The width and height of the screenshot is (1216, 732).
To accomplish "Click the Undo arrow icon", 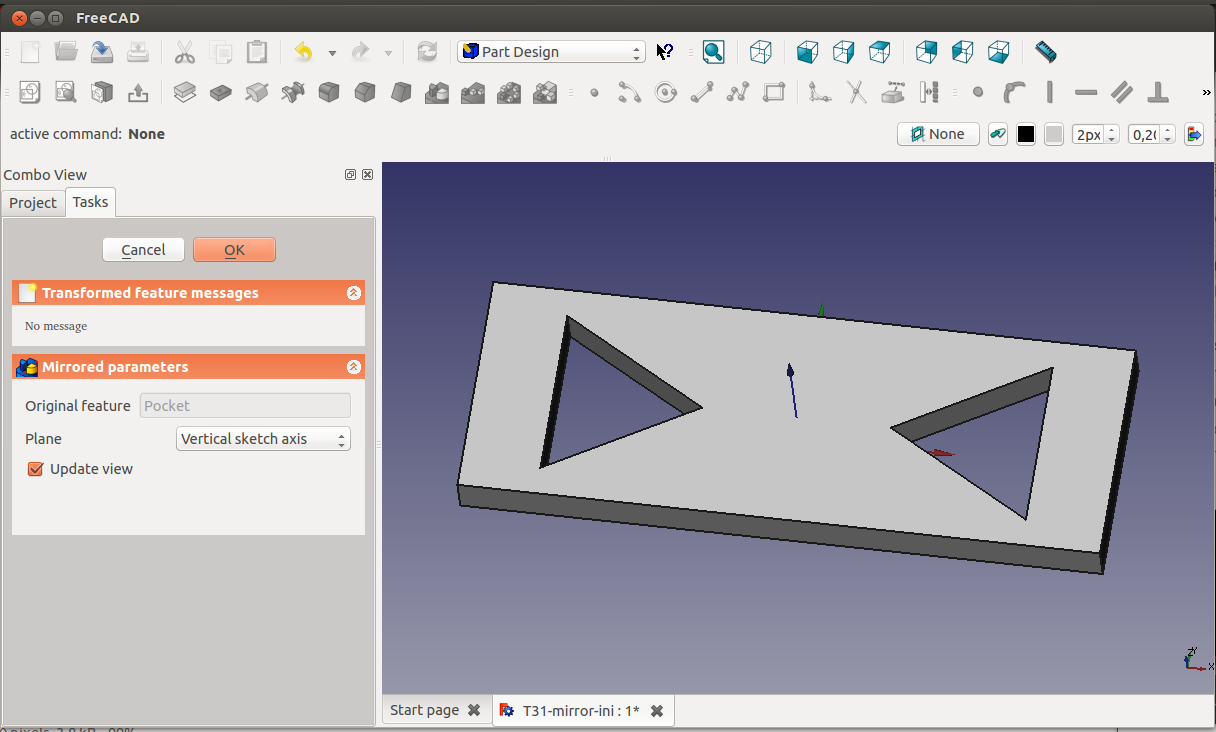I will (303, 52).
